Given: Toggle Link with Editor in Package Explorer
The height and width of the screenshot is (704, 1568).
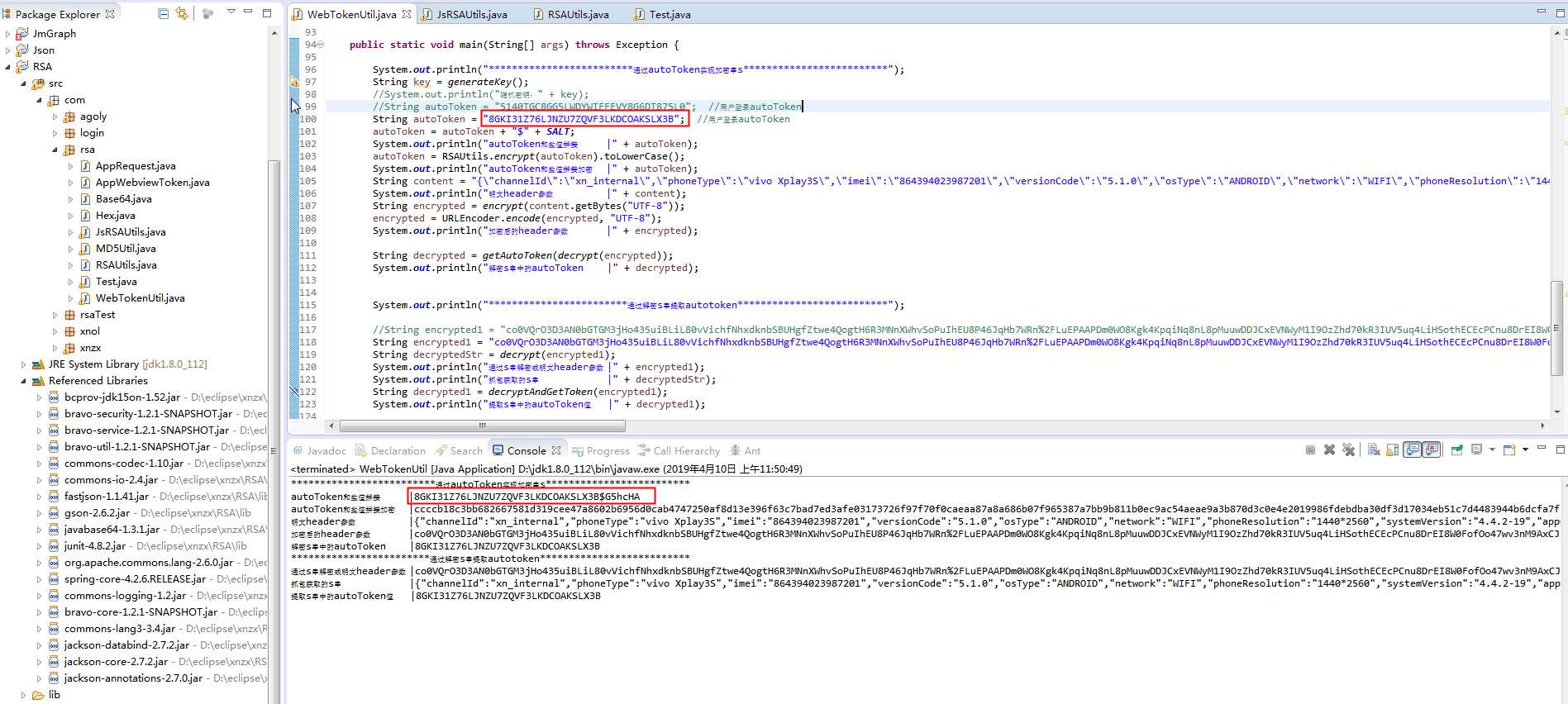Looking at the screenshot, I should pyautogui.click(x=182, y=13).
